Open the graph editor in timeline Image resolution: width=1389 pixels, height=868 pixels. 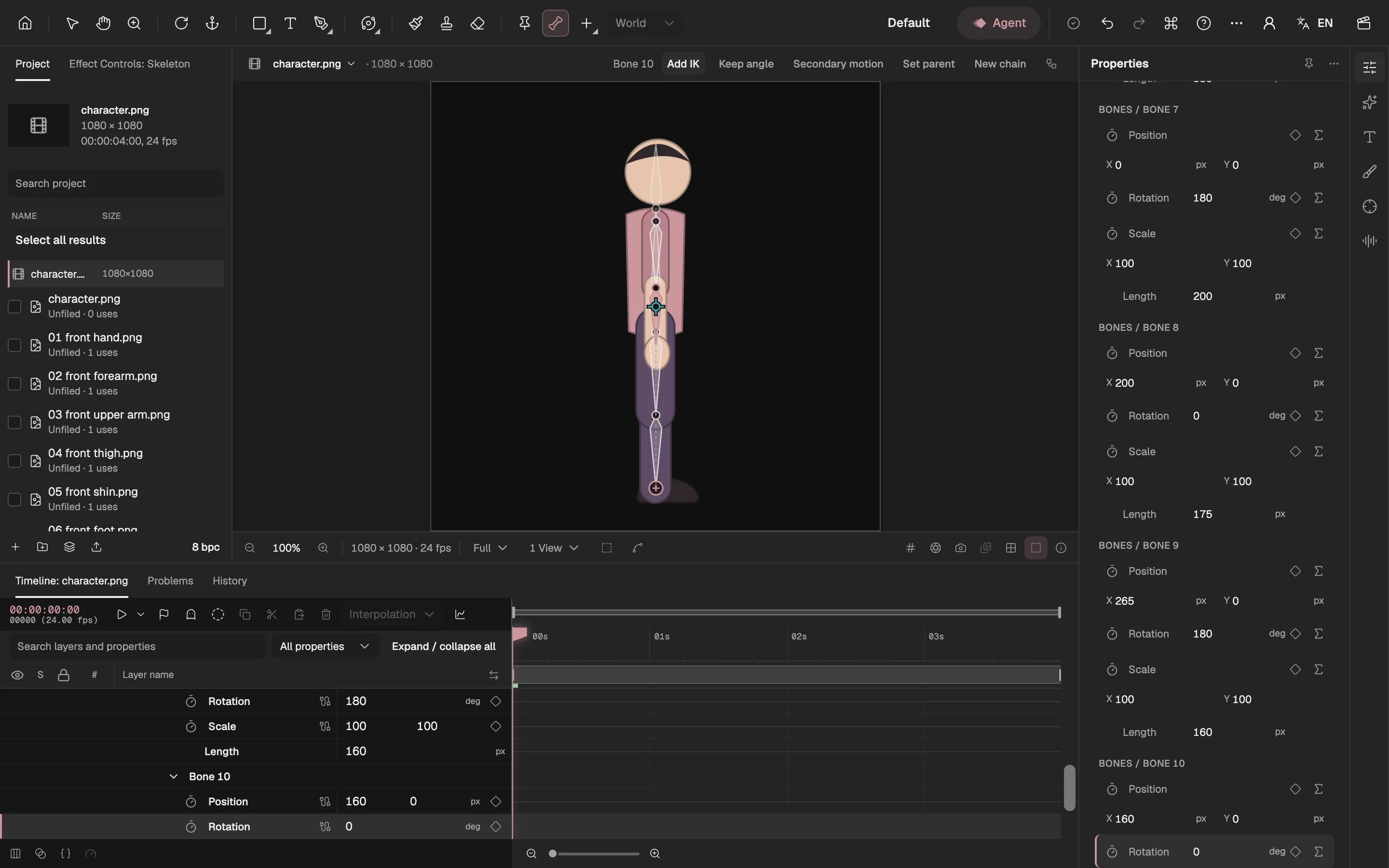click(x=460, y=614)
